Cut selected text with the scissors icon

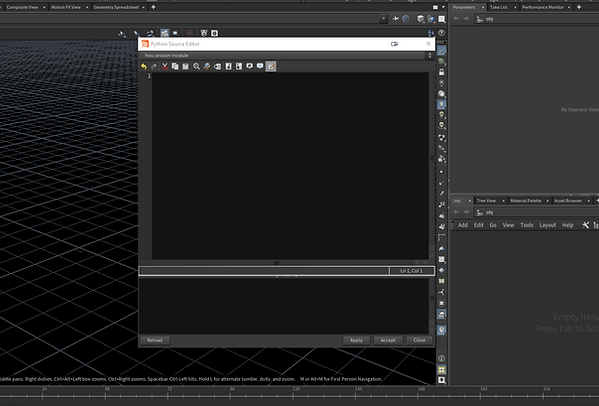click(x=165, y=66)
